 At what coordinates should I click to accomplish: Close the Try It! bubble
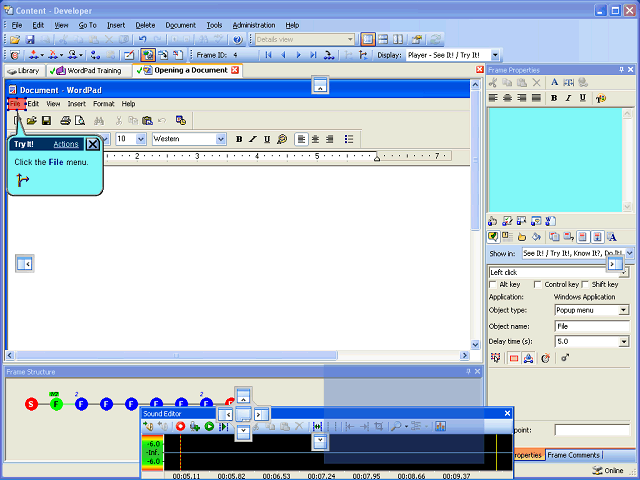(x=93, y=144)
